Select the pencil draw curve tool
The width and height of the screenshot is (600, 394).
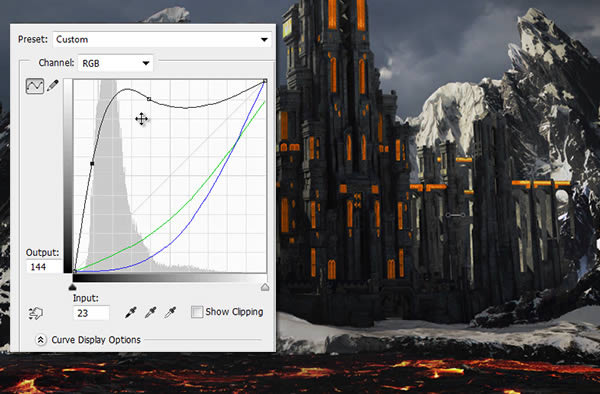(x=52, y=86)
